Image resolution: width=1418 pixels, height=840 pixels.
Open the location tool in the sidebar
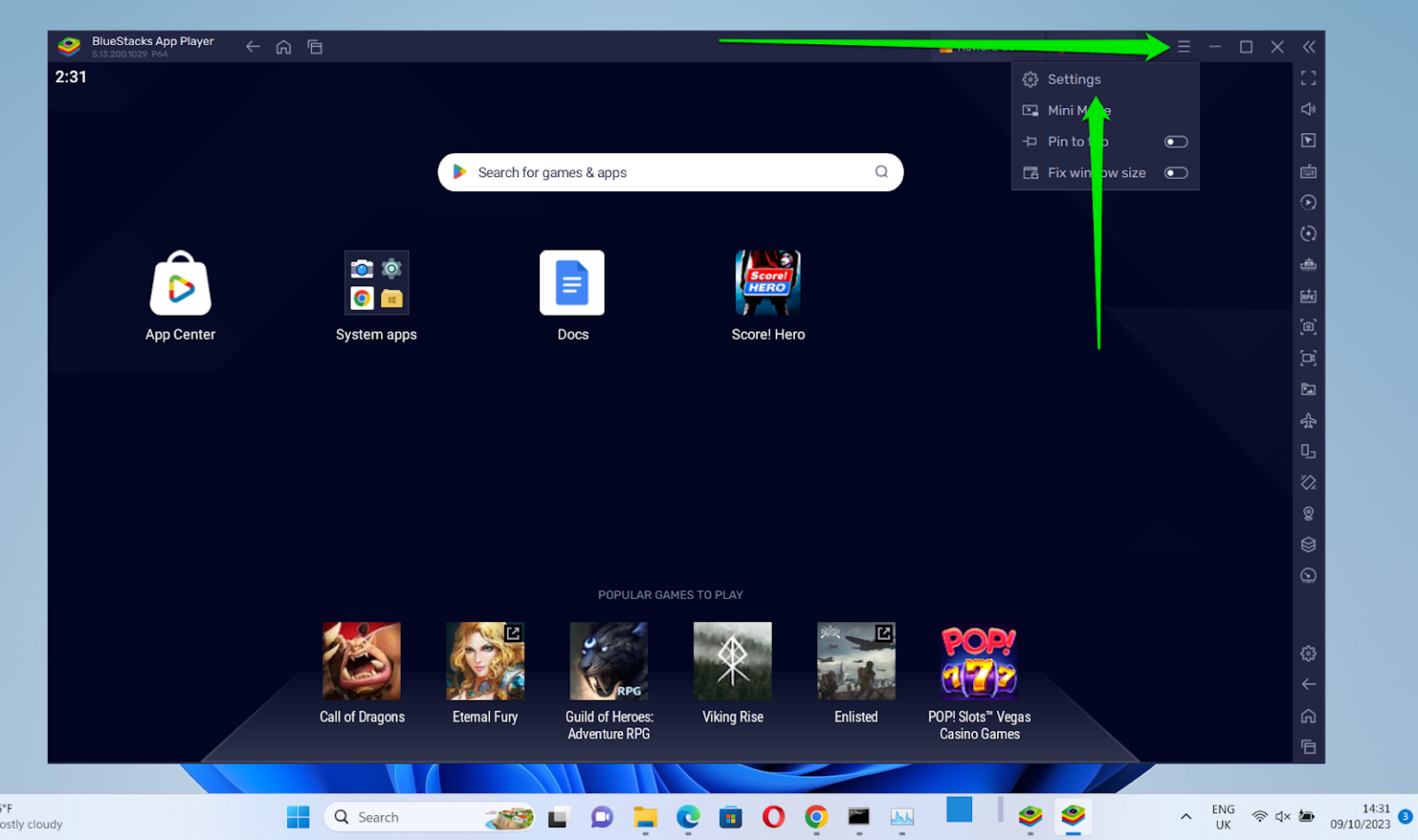[1308, 513]
